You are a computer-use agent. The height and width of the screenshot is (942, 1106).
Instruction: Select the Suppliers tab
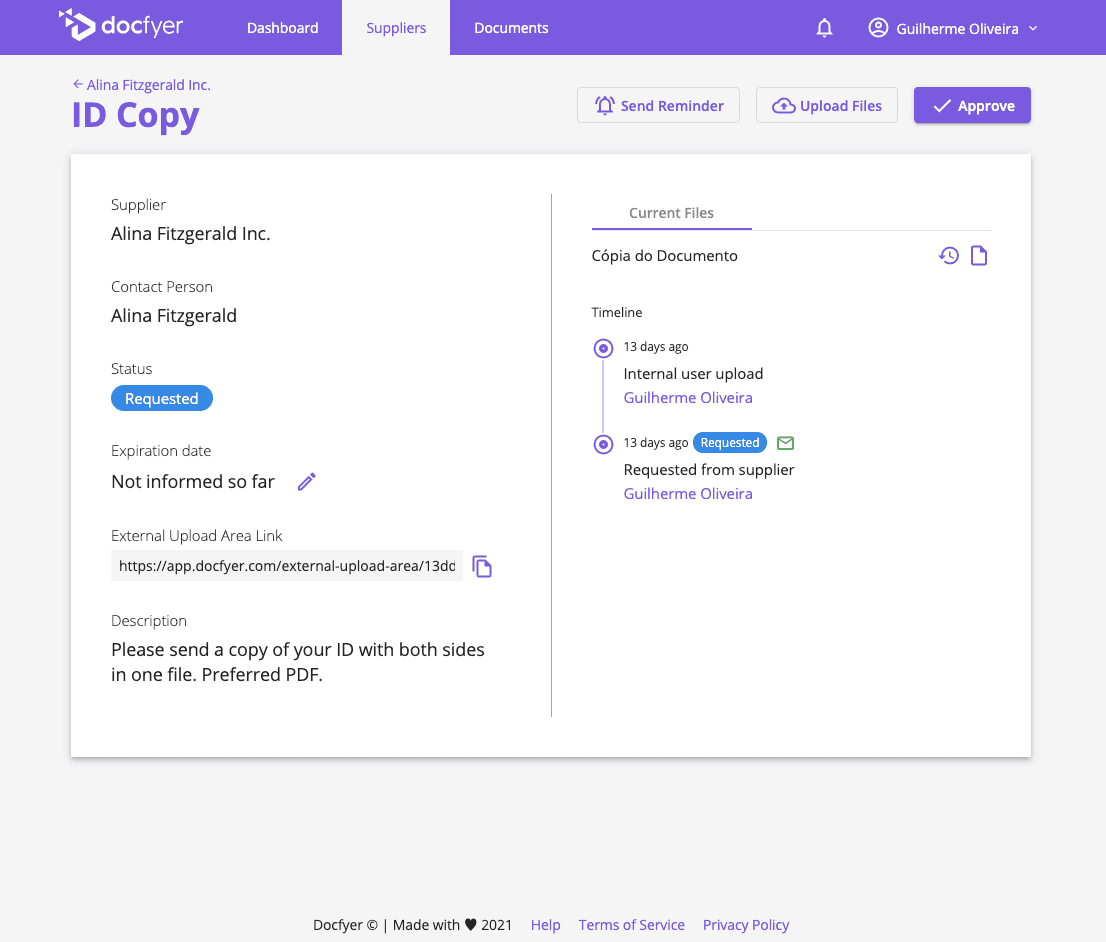coord(396,28)
